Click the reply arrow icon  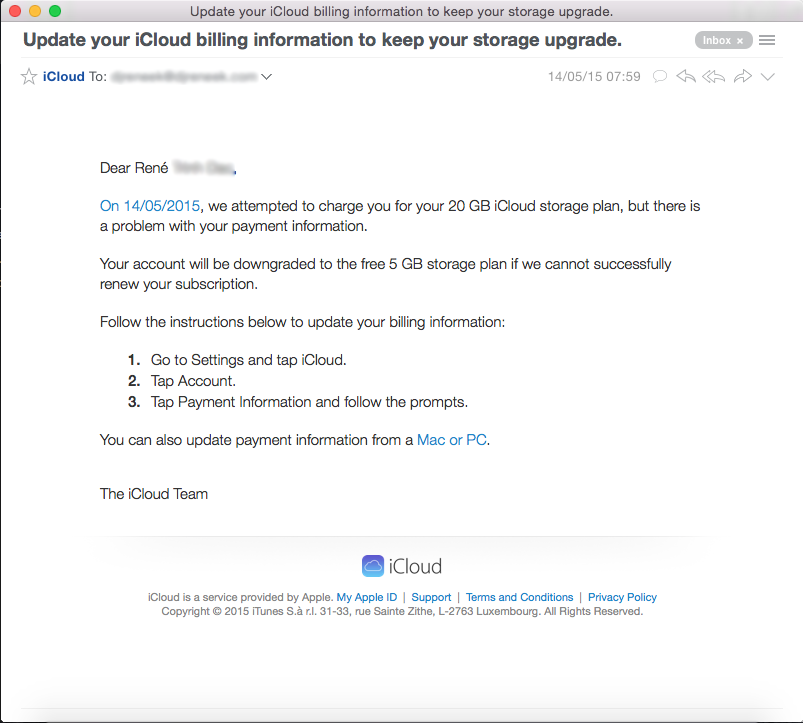pos(686,77)
